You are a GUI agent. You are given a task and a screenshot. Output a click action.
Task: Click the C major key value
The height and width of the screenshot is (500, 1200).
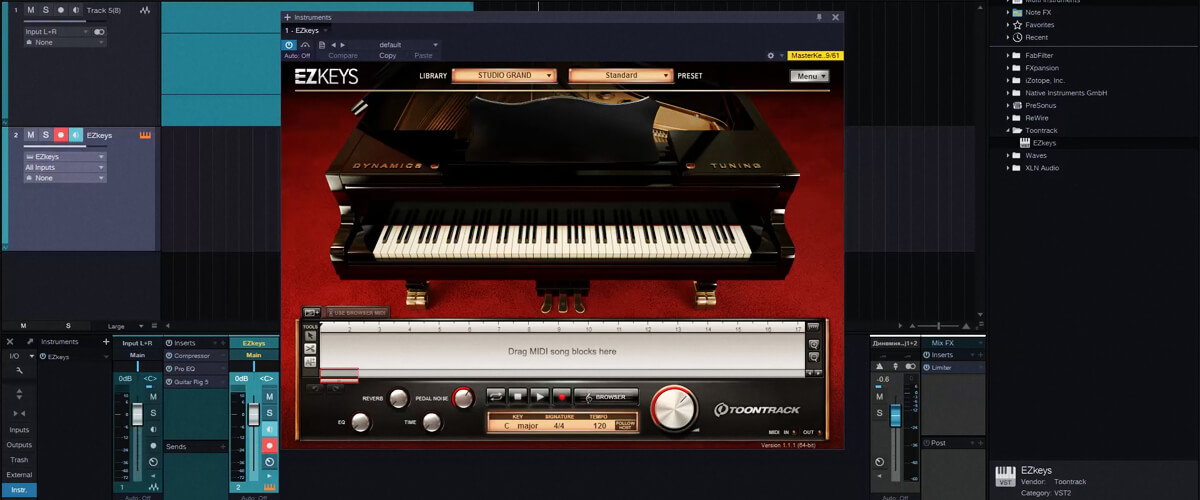(521, 426)
